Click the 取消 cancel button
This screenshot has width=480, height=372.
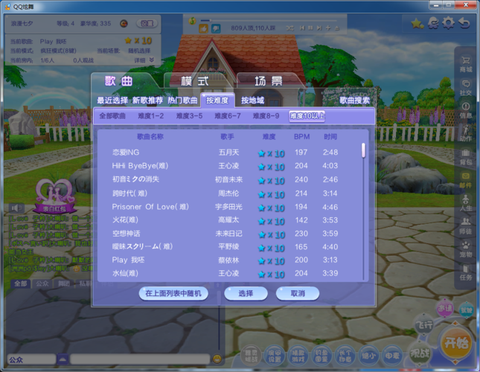pos(297,293)
